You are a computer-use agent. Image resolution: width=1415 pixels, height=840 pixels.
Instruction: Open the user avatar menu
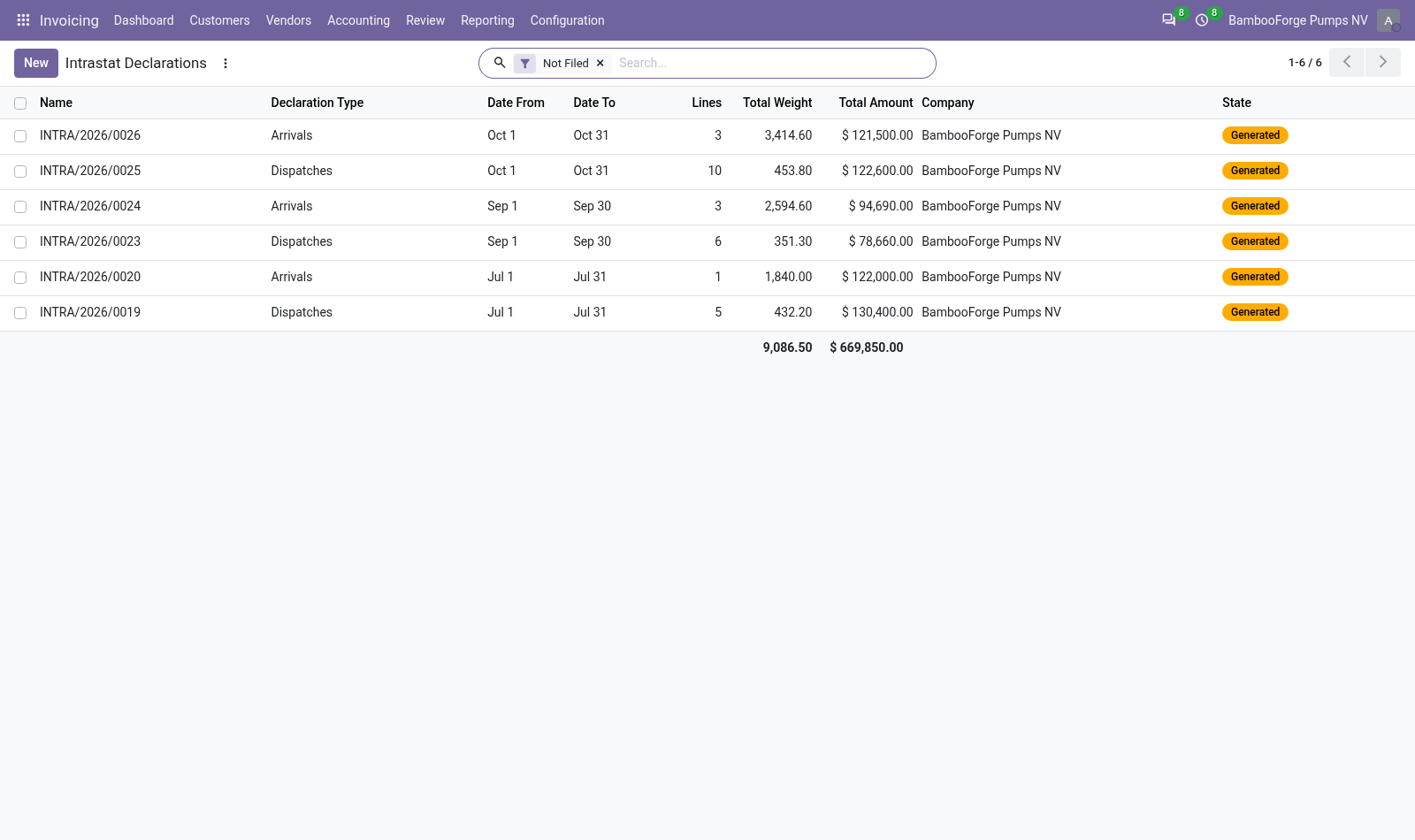pyautogui.click(x=1388, y=20)
